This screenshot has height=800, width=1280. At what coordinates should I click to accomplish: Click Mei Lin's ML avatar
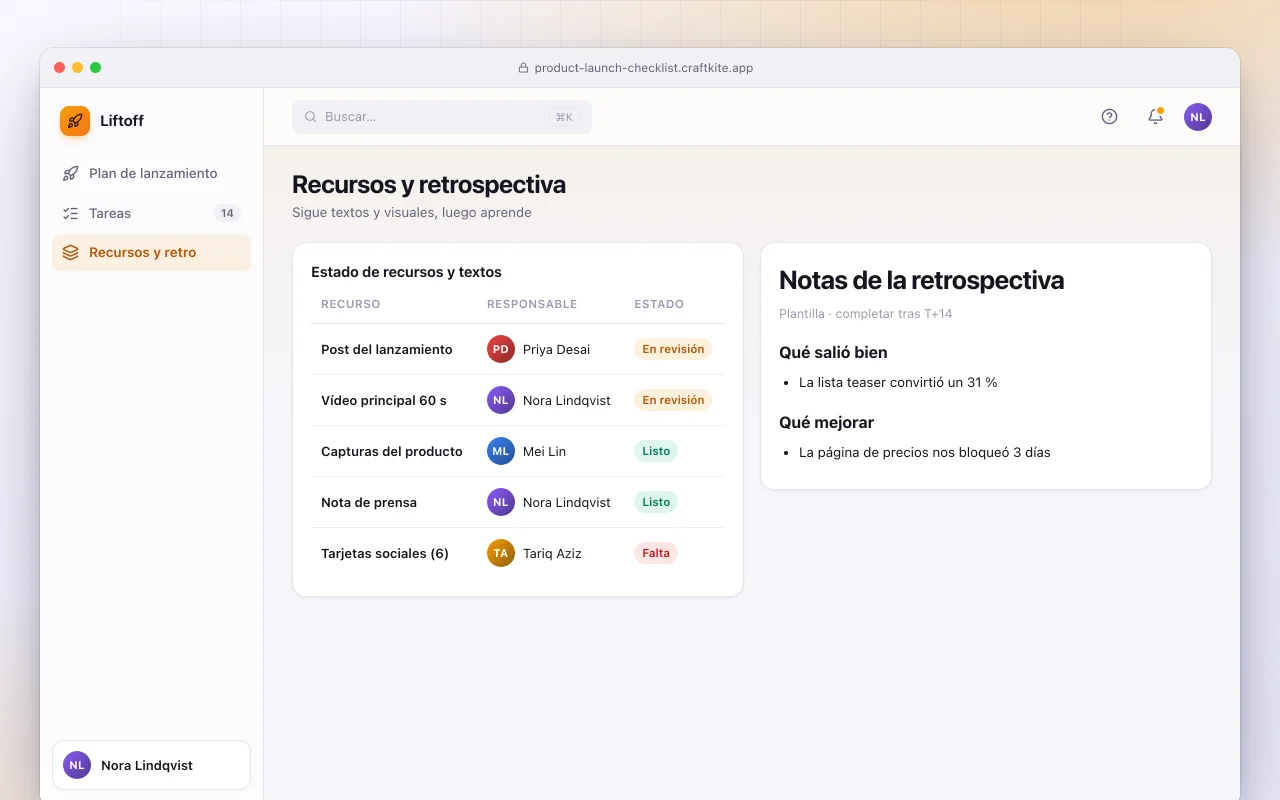[501, 451]
